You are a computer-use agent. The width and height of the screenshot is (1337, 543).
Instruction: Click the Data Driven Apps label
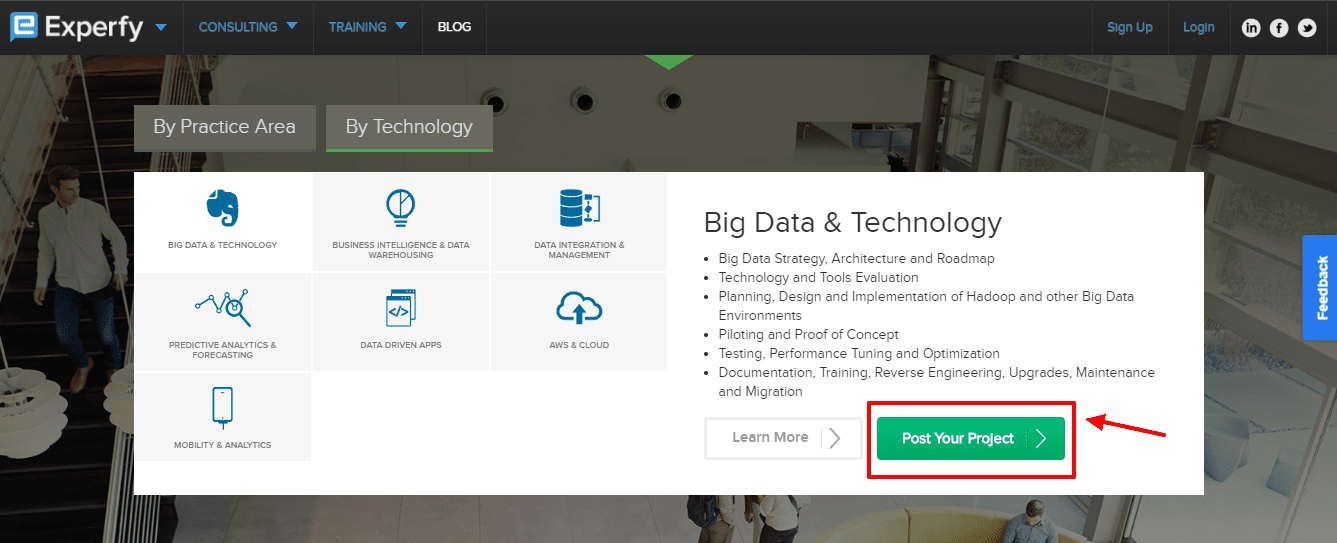(x=401, y=345)
